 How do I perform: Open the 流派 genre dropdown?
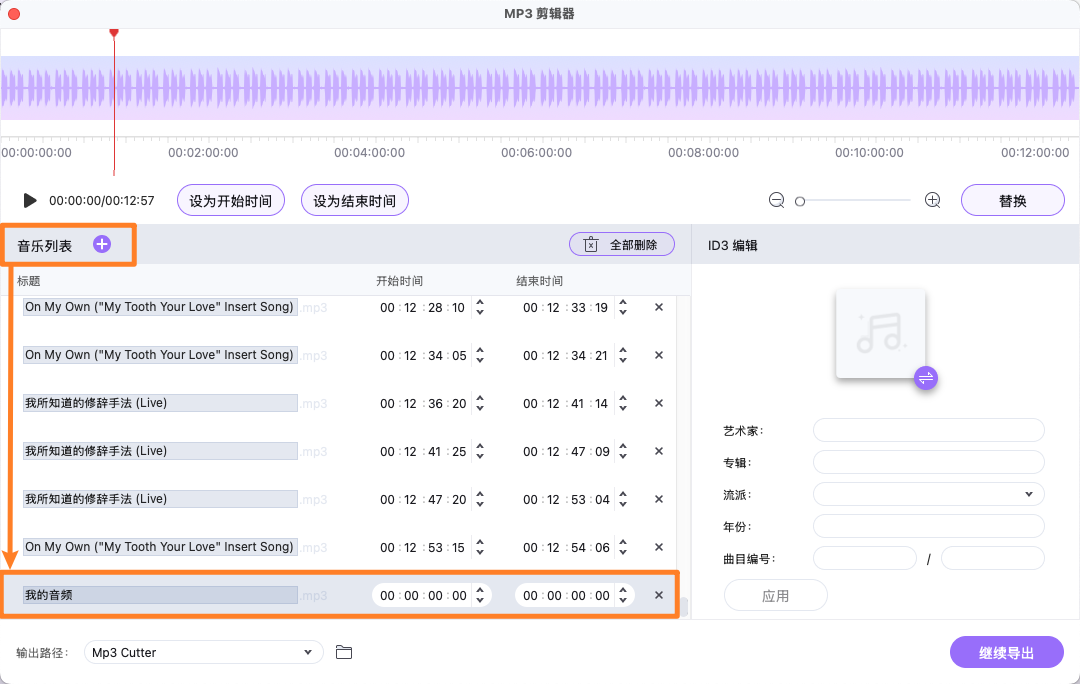point(928,493)
